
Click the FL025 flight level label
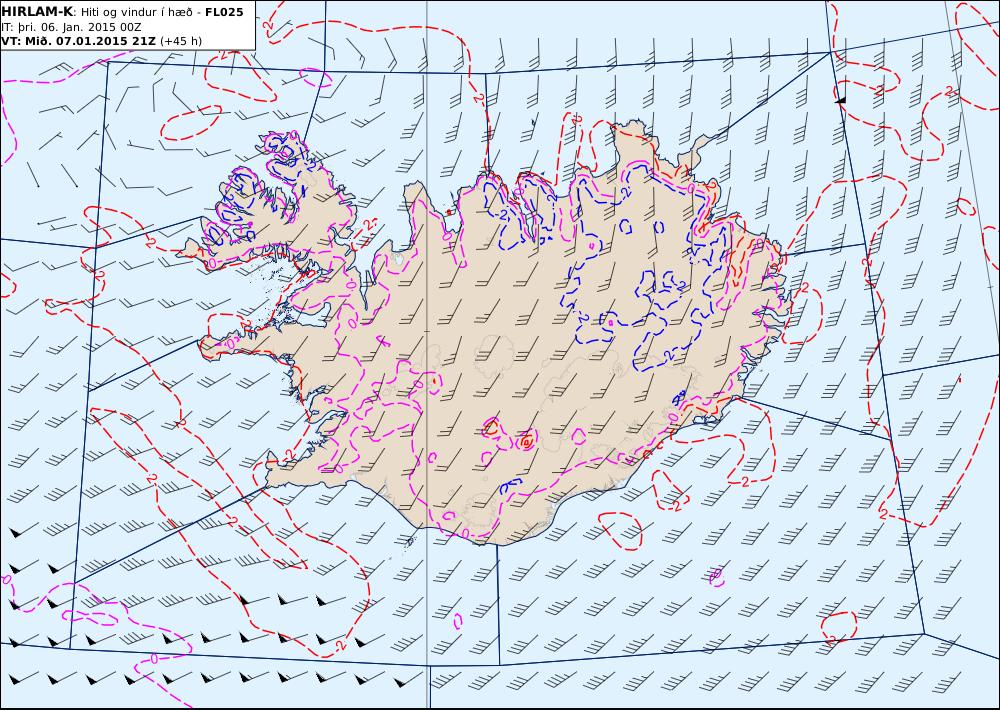224,12
